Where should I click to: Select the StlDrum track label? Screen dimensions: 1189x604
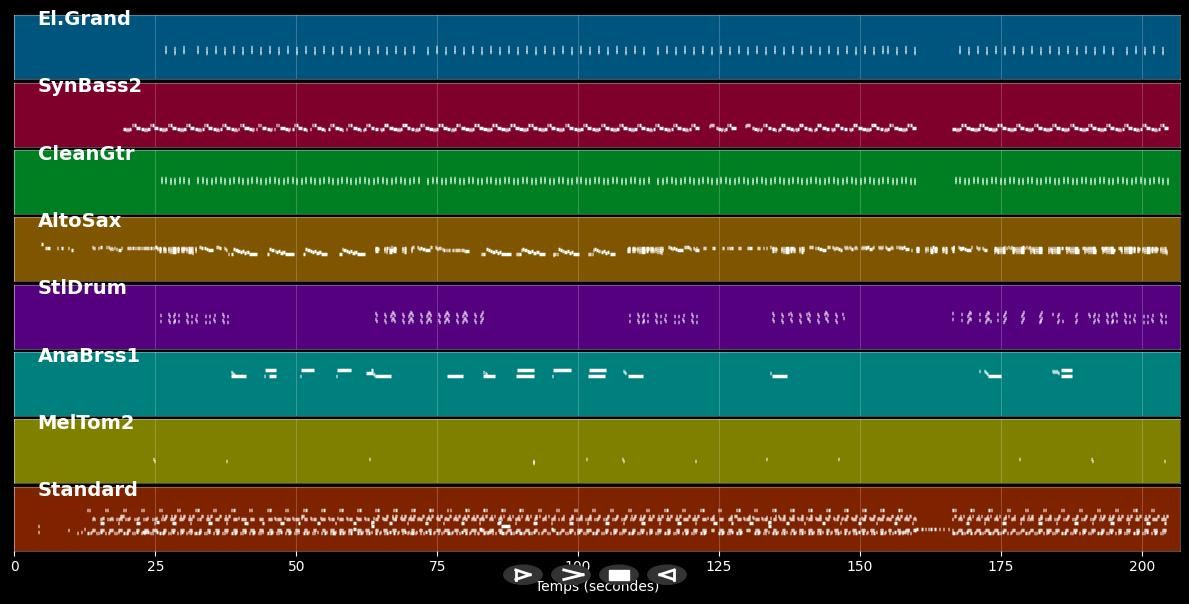pos(82,287)
